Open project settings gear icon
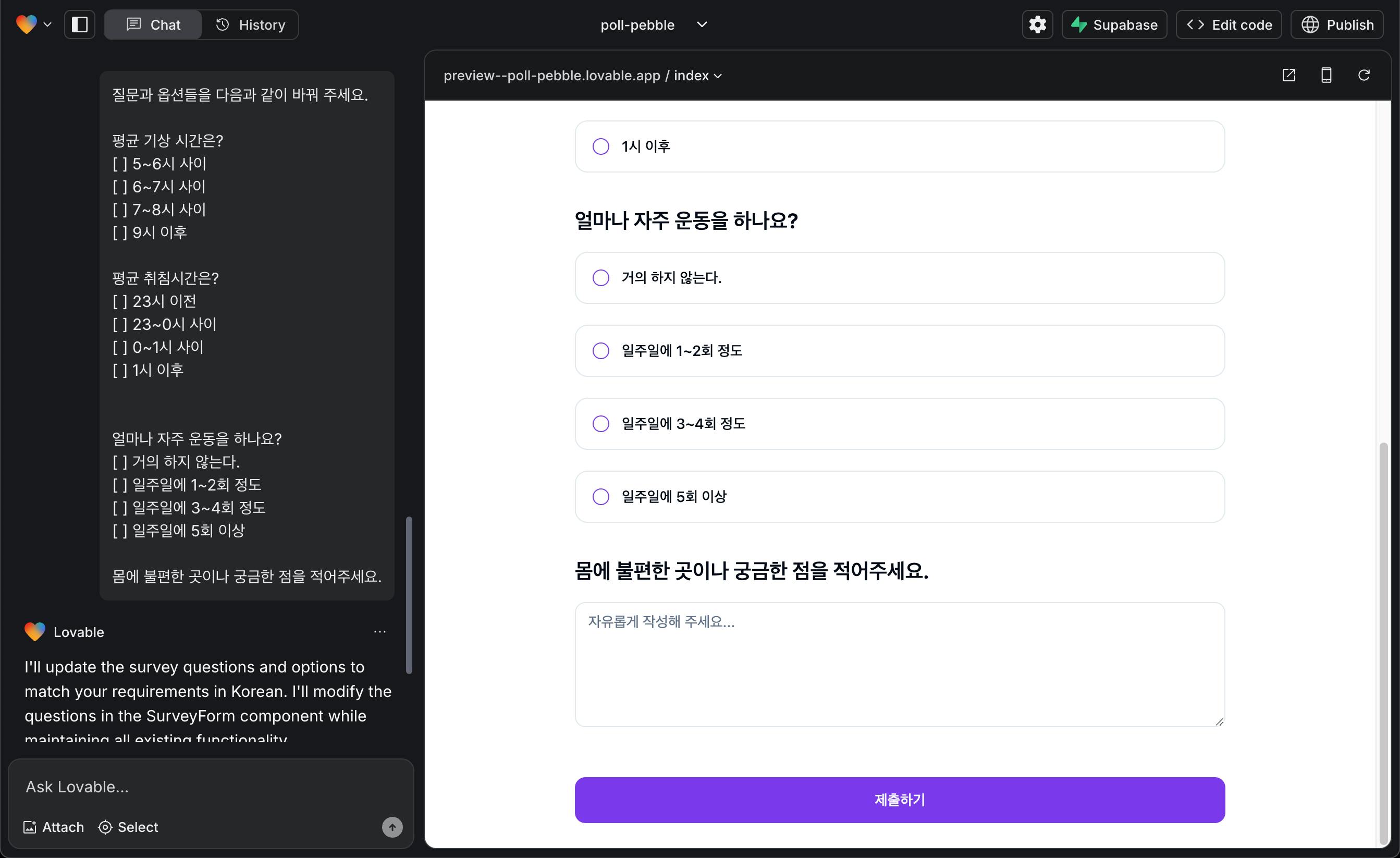The height and width of the screenshot is (858, 1400). pos(1037,24)
